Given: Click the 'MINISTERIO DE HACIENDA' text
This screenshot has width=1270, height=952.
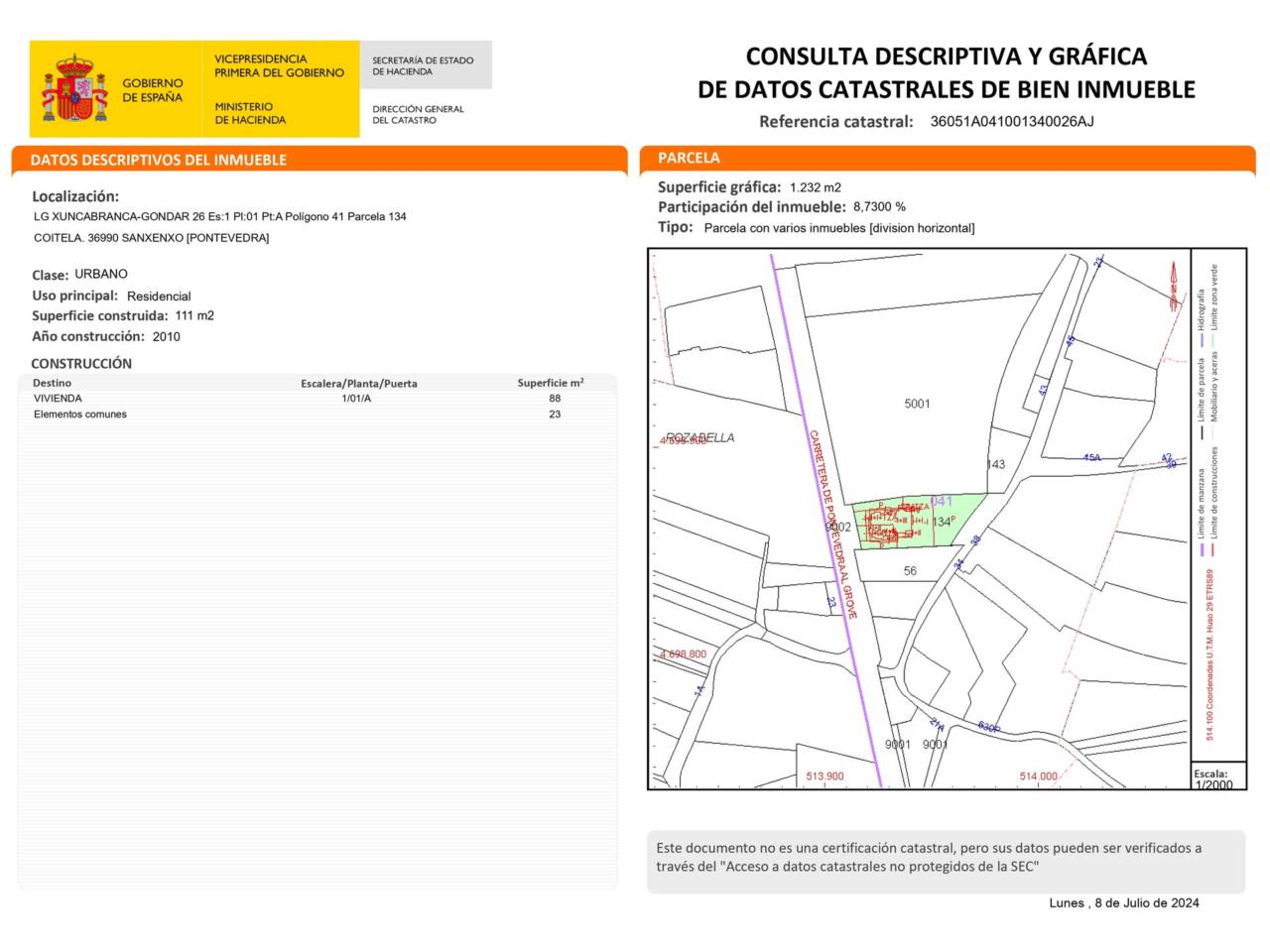Looking at the screenshot, I should tap(250, 113).
